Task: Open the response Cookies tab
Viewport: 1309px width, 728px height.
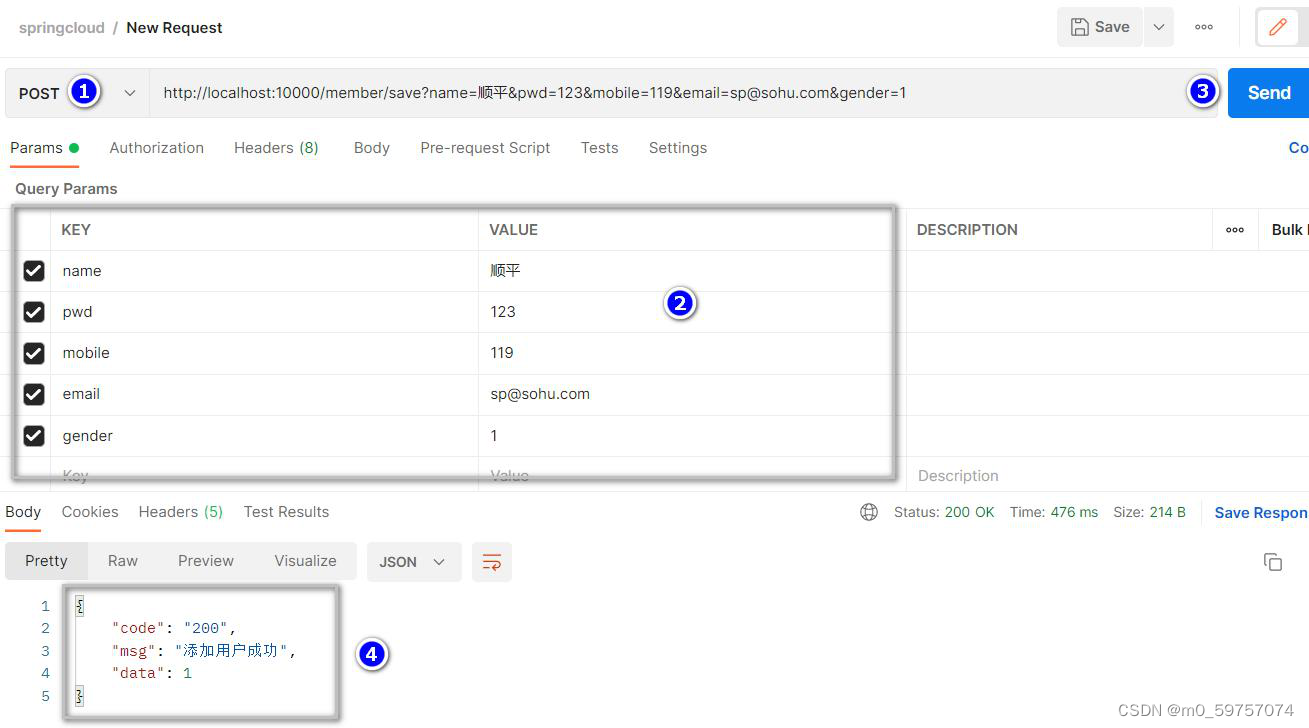Action: pyautogui.click(x=90, y=512)
